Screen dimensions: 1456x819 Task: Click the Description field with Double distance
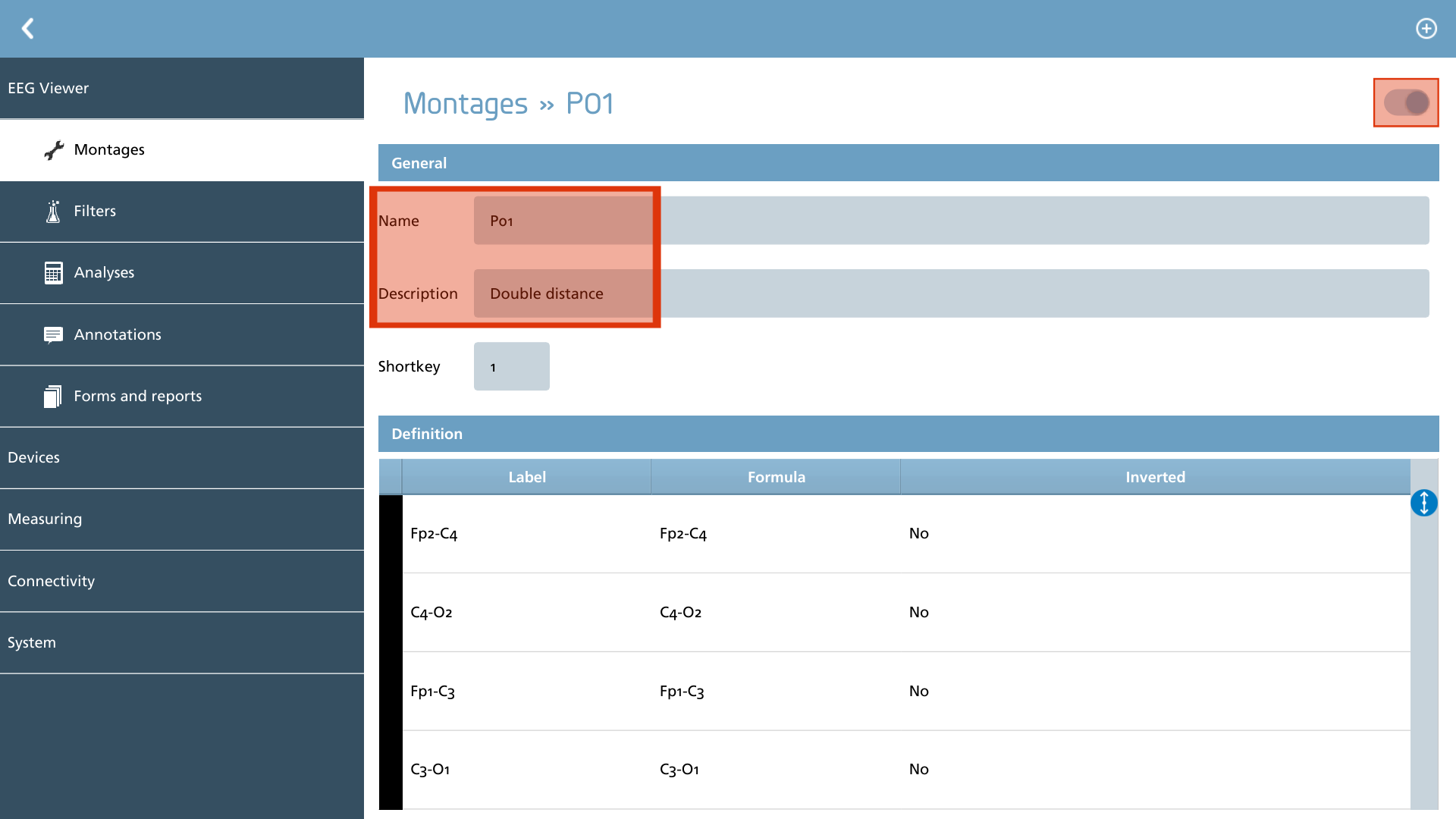[x=952, y=293]
